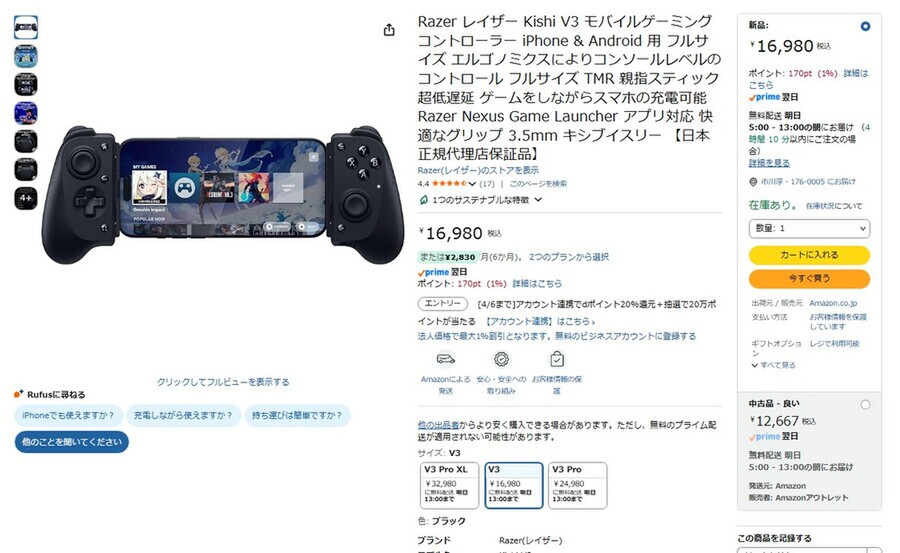This screenshot has width=900, height=553.
Task: Click the Amazon delivery truck icon
Action: click(445, 359)
